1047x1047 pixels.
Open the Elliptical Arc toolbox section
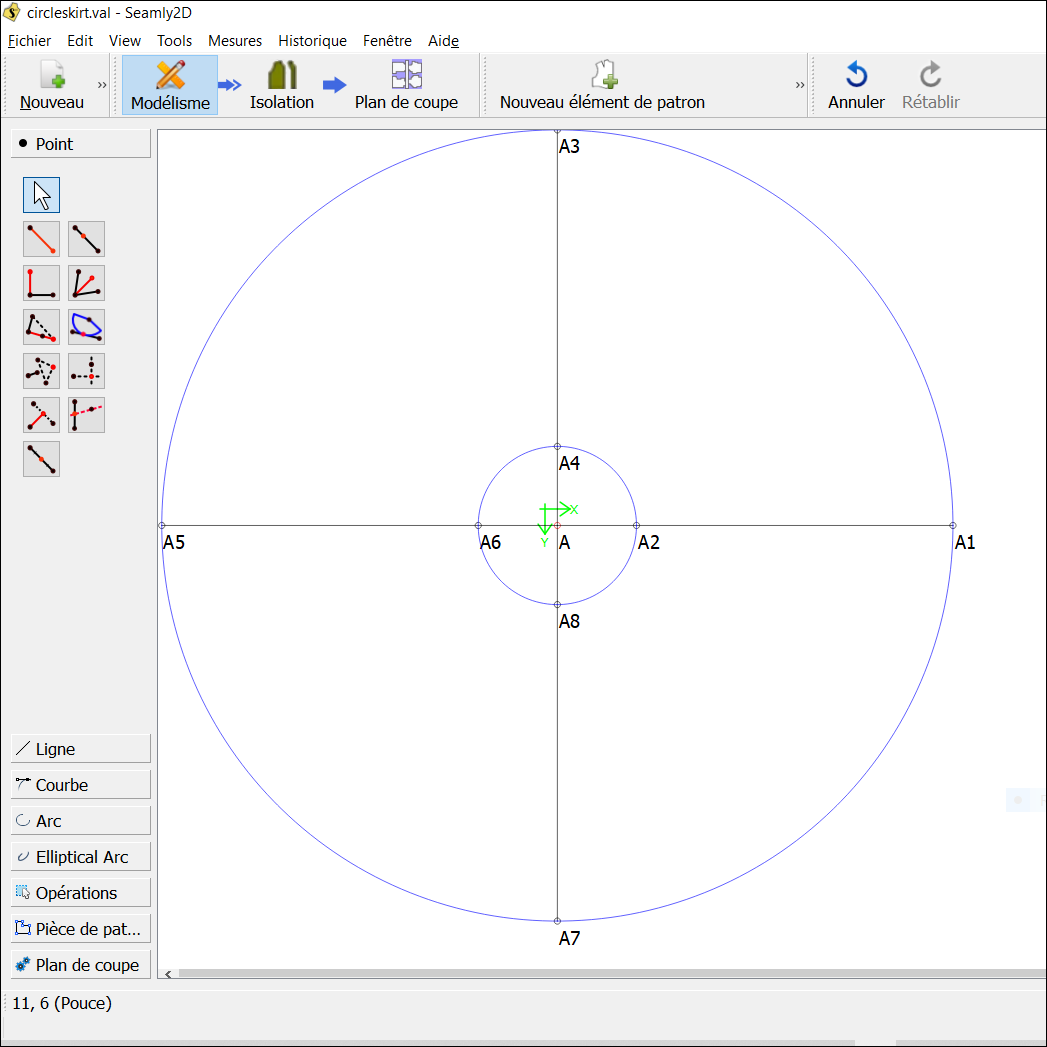tap(81, 857)
